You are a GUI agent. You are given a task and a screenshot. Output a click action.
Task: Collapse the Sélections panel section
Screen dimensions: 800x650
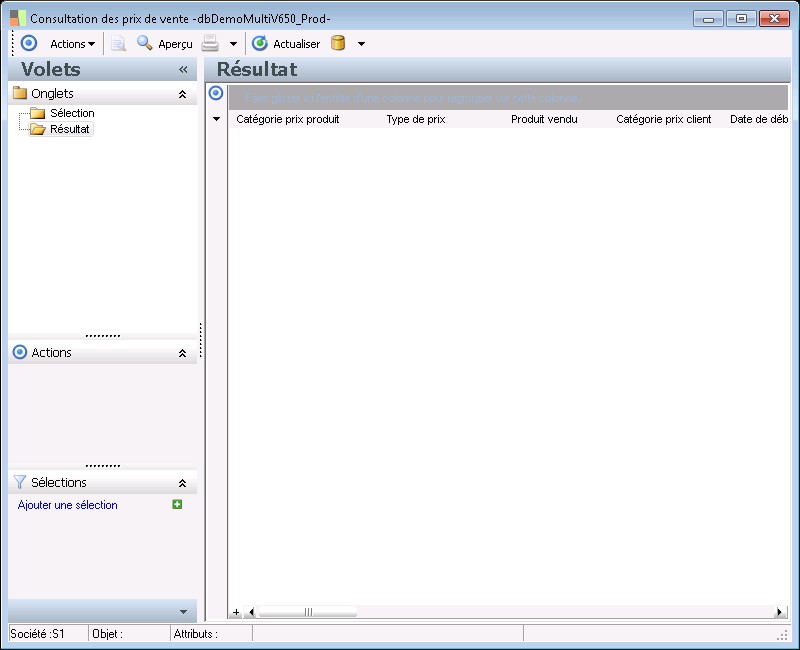pos(182,483)
